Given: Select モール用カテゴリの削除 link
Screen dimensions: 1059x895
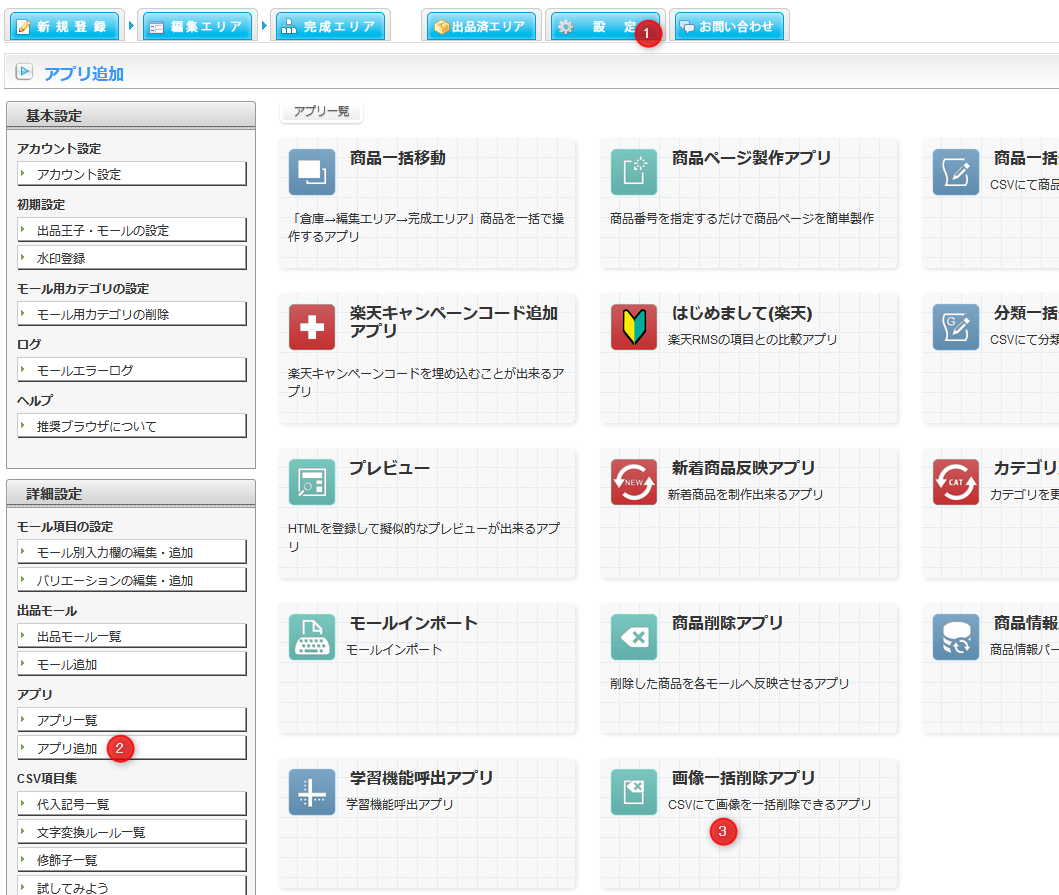Looking at the screenshot, I should pyautogui.click(x=132, y=313).
